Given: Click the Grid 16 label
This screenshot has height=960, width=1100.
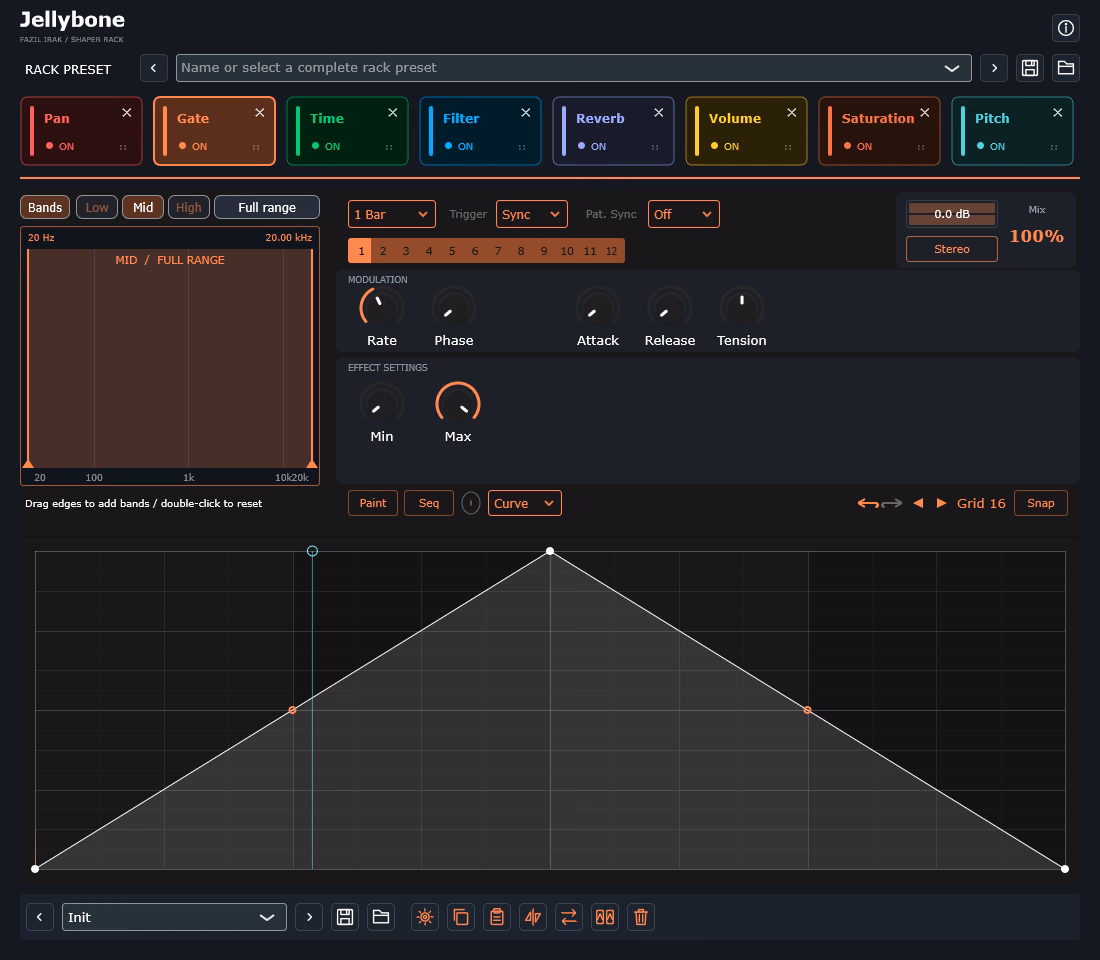Looking at the screenshot, I should [x=981, y=503].
